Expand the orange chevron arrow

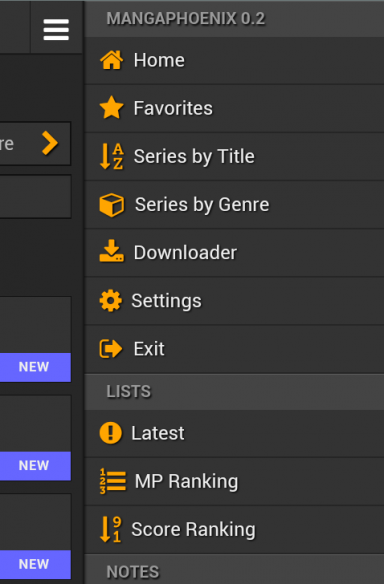point(50,143)
